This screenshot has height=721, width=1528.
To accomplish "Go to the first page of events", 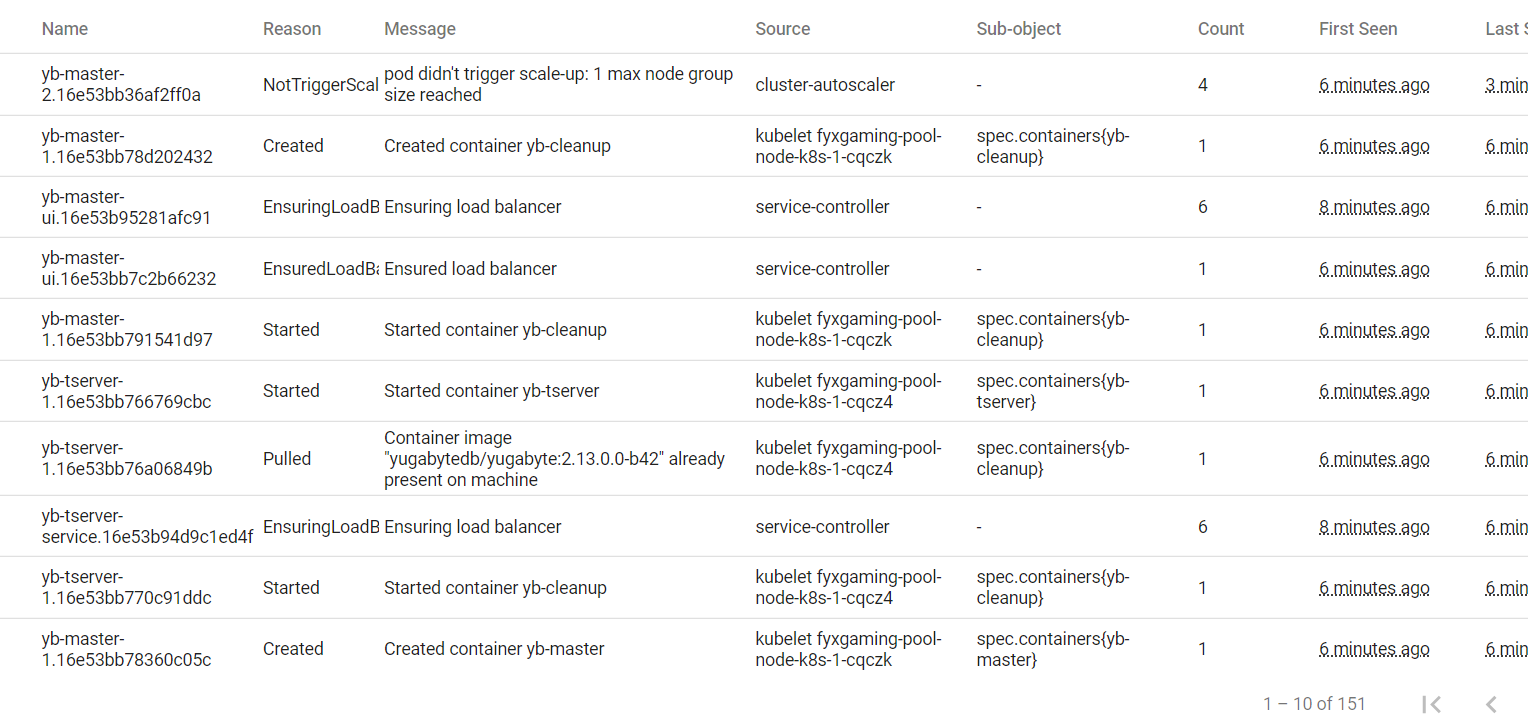I will pos(1431,705).
